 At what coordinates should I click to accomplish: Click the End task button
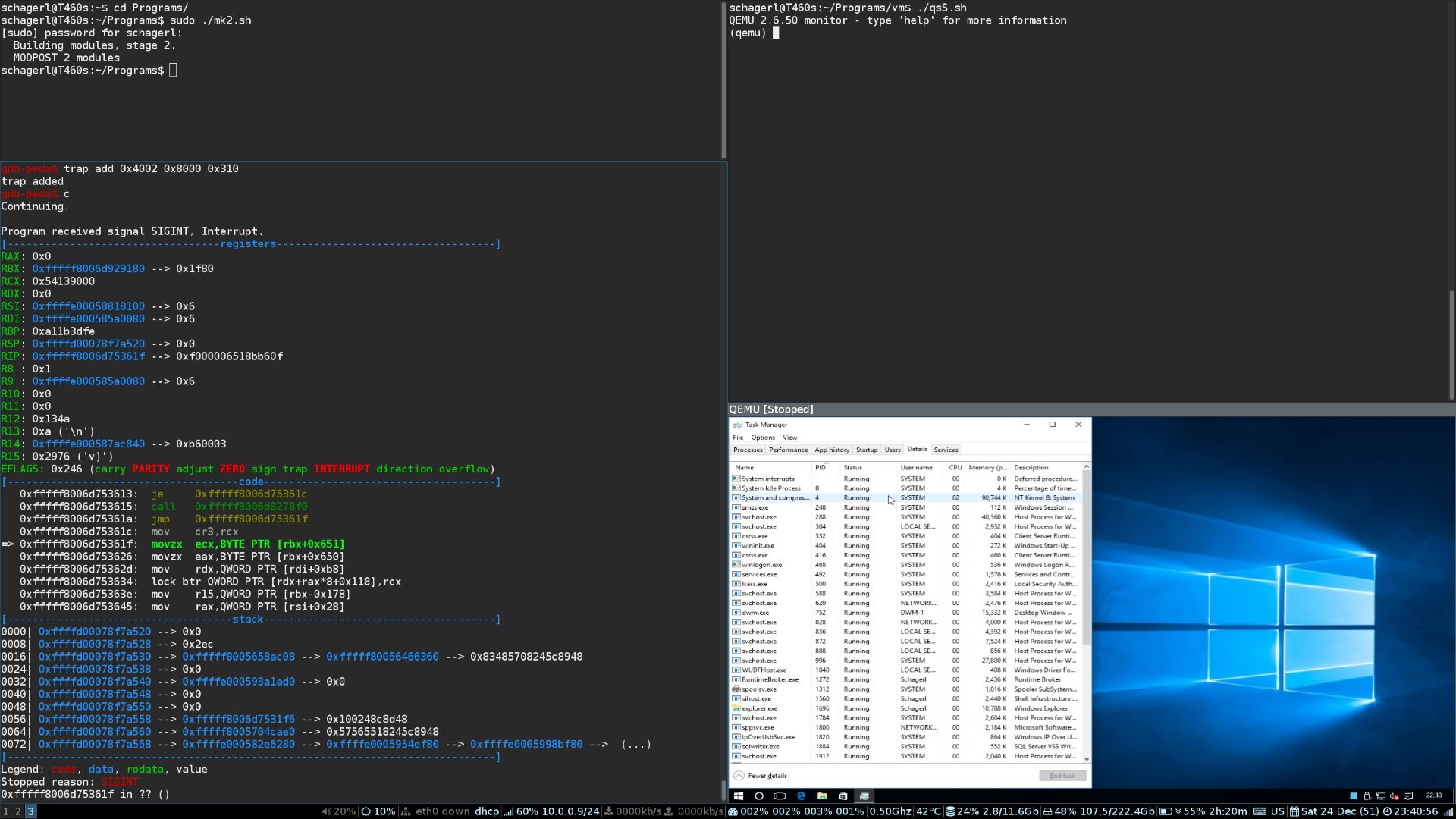pos(1062,776)
